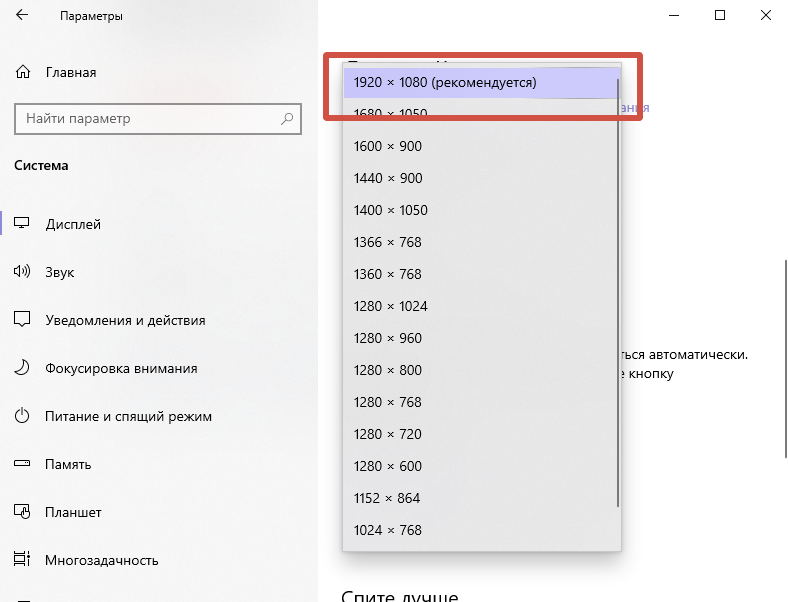This screenshot has width=788, height=602.
Task: Select 1920 × 1080 (рекомендуется) resolution
Action: (x=445, y=82)
